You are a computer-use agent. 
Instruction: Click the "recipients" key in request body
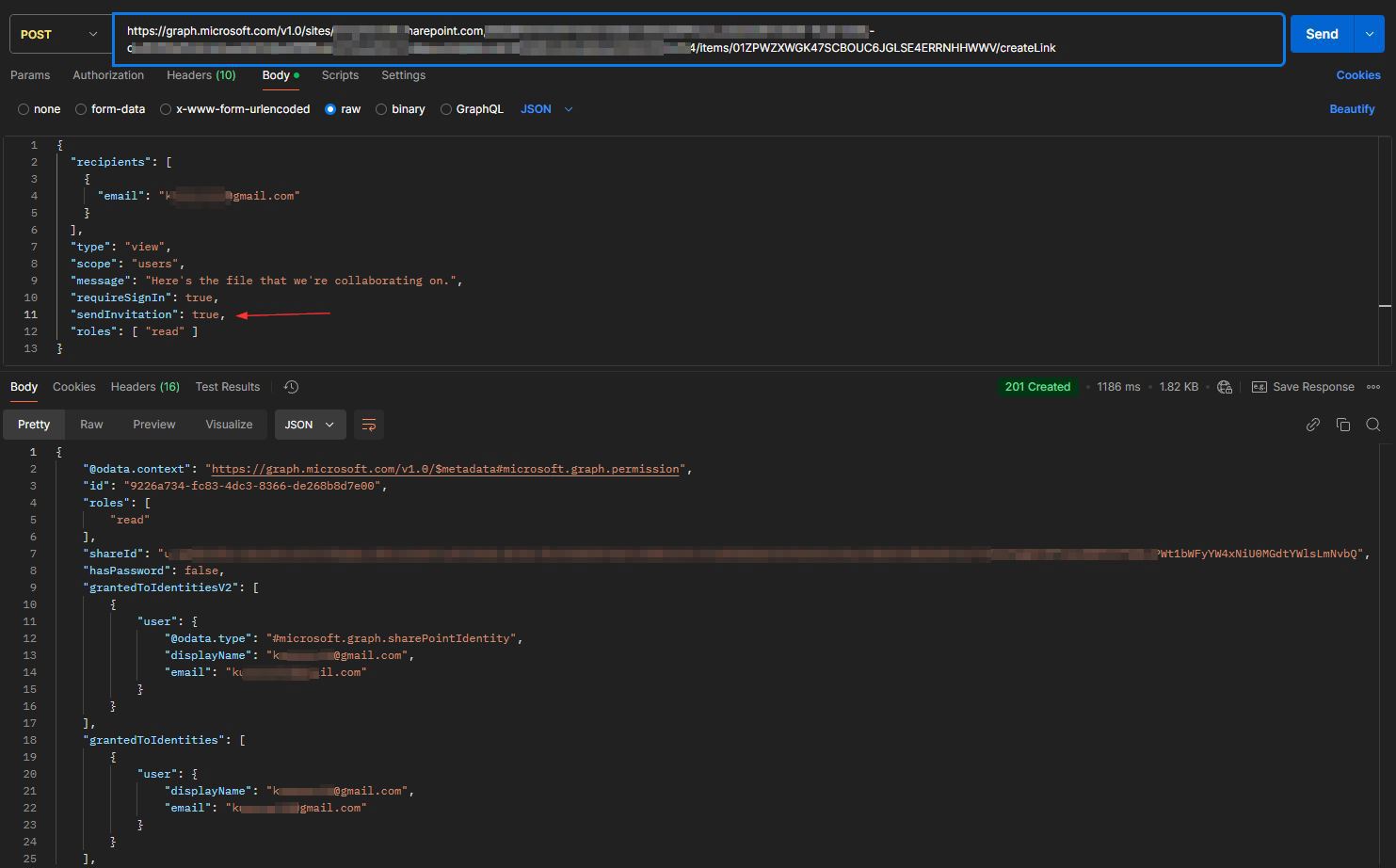click(x=111, y=162)
